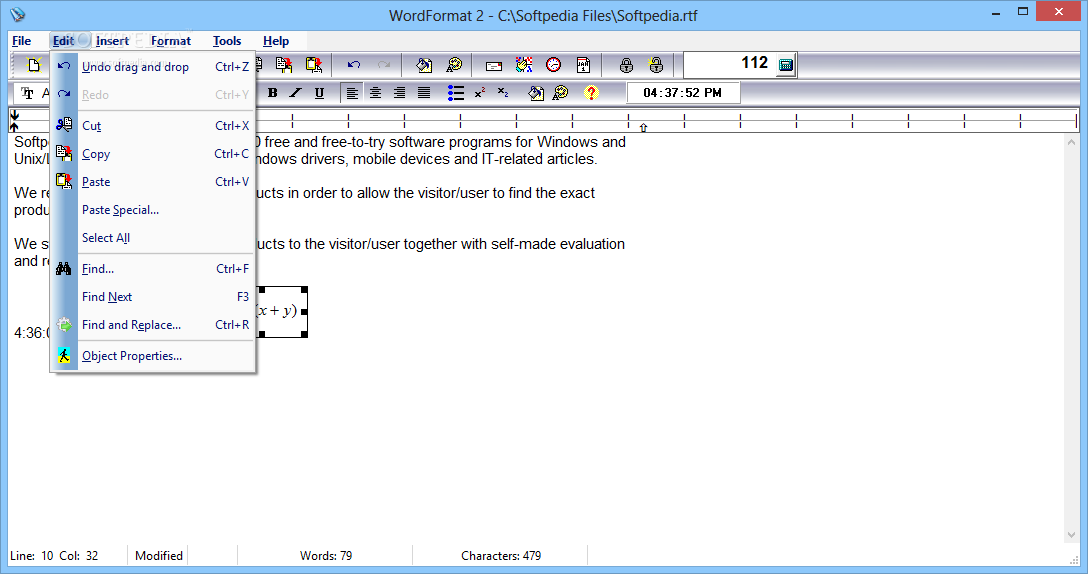This screenshot has height=574, width=1088.
Task: Click the blue Undo arrow toolbar icon
Action: (354, 65)
